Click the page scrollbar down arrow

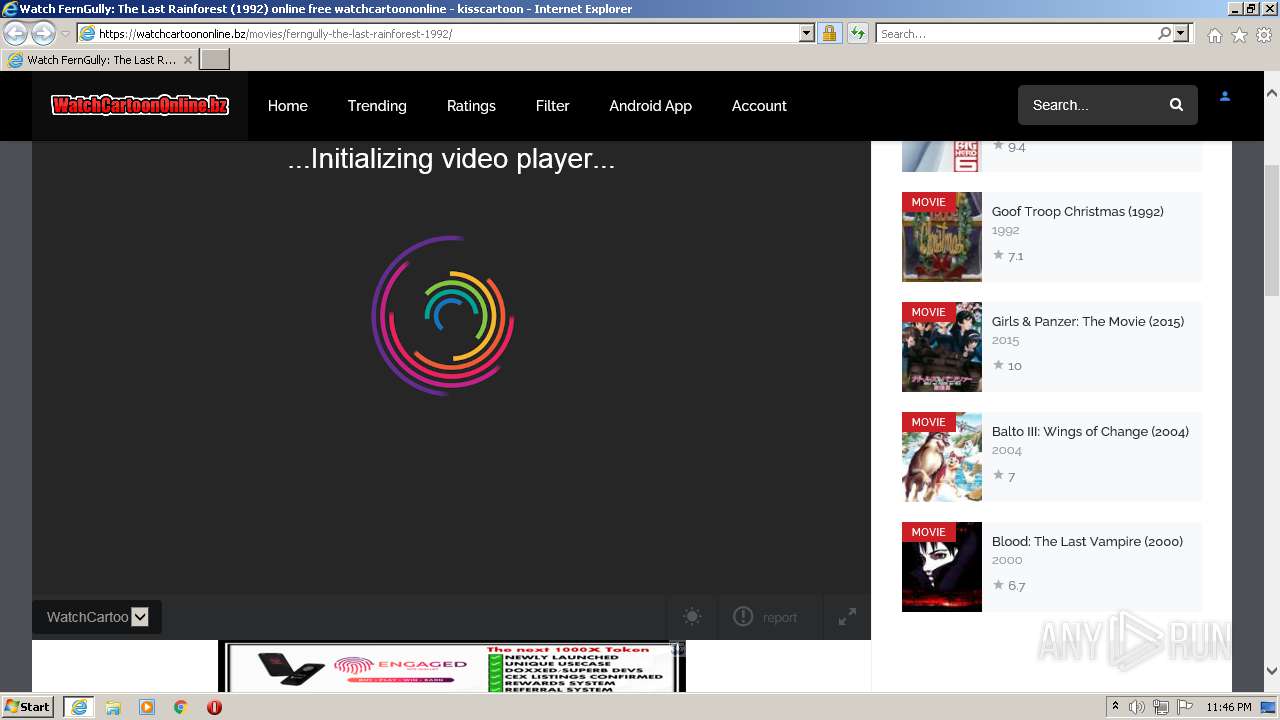click(x=1271, y=671)
